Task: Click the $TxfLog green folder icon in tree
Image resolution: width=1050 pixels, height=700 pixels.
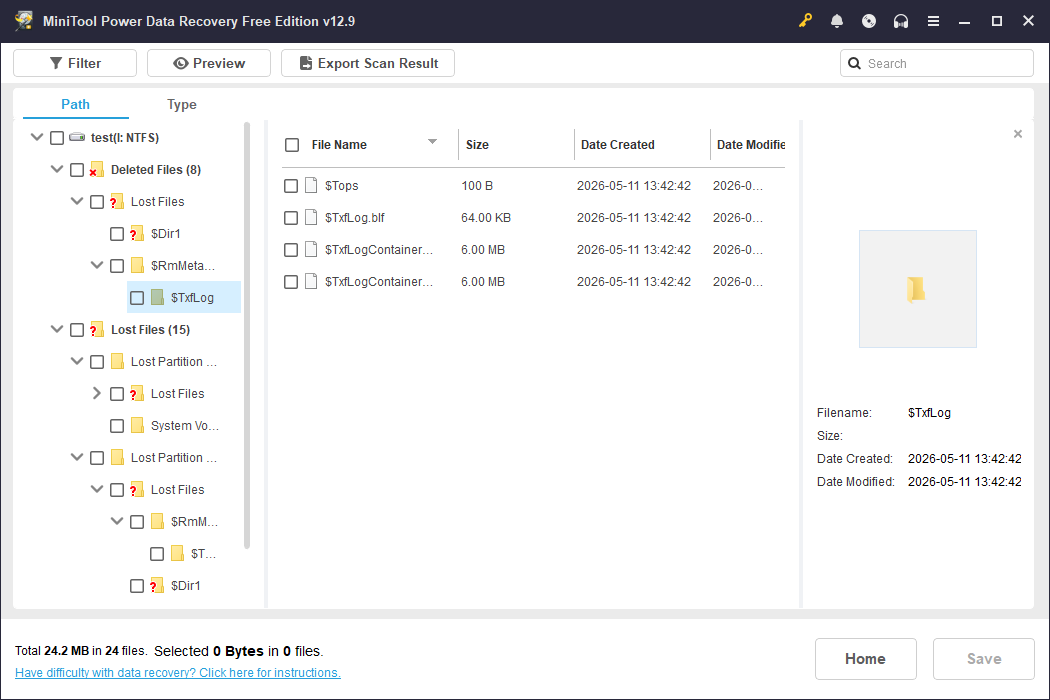Action: tap(157, 297)
